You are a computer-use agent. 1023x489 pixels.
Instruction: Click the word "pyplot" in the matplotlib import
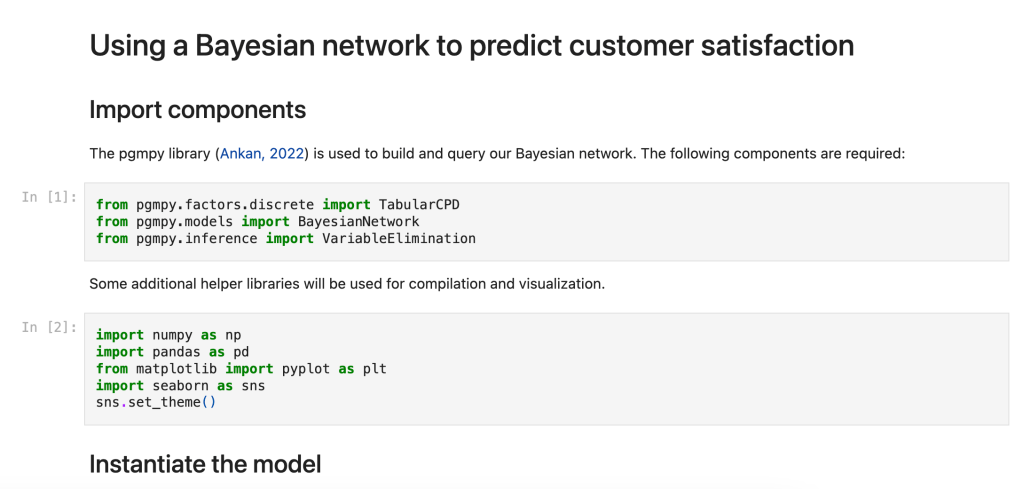(x=306, y=369)
